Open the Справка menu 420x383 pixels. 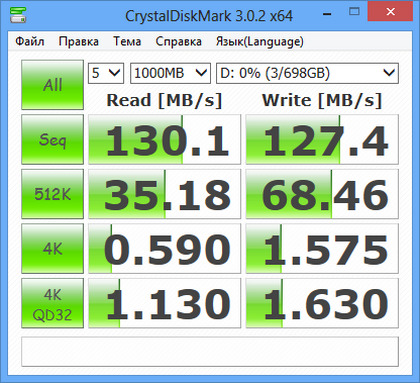(x=178, y=42)
